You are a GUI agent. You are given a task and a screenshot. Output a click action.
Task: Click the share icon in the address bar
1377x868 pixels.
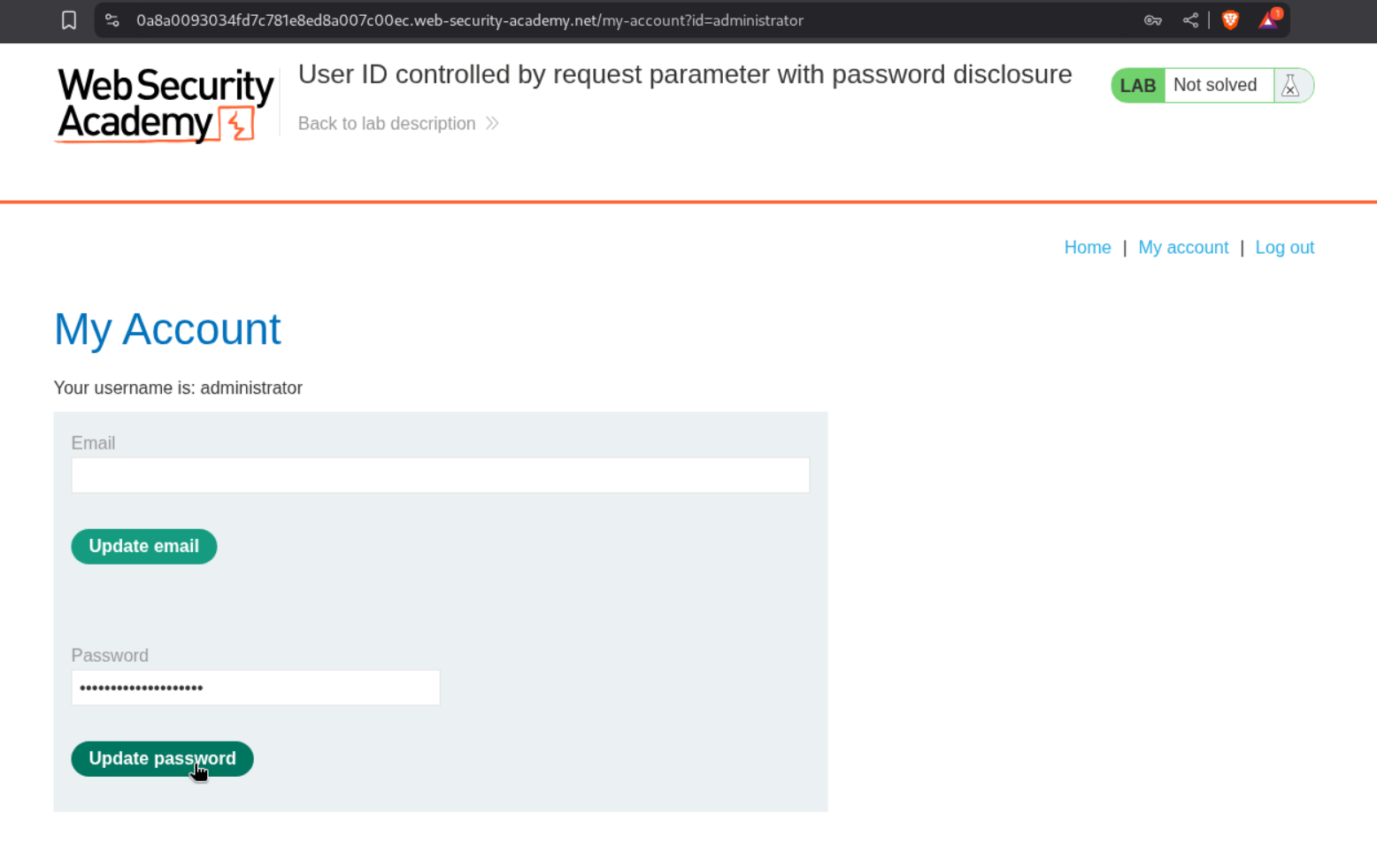pos(1190,20)
